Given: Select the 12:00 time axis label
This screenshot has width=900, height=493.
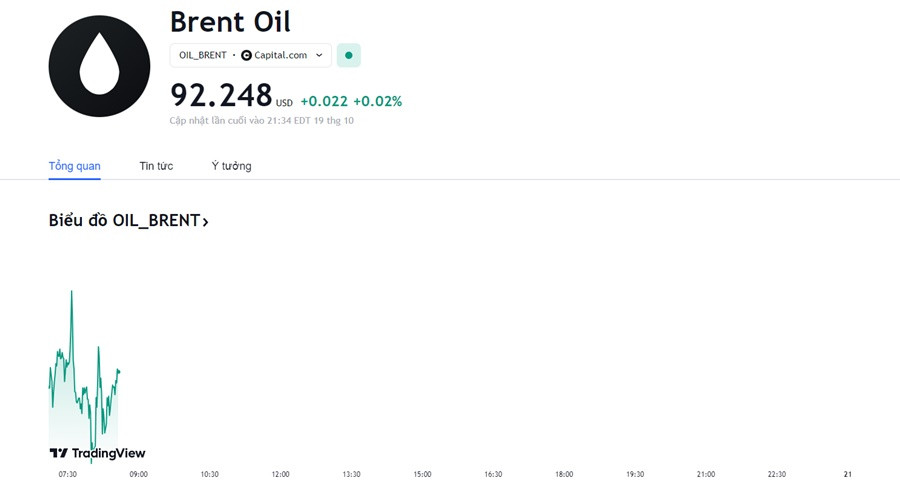Looking at the screenshot, I should click(x=281, y=474).
